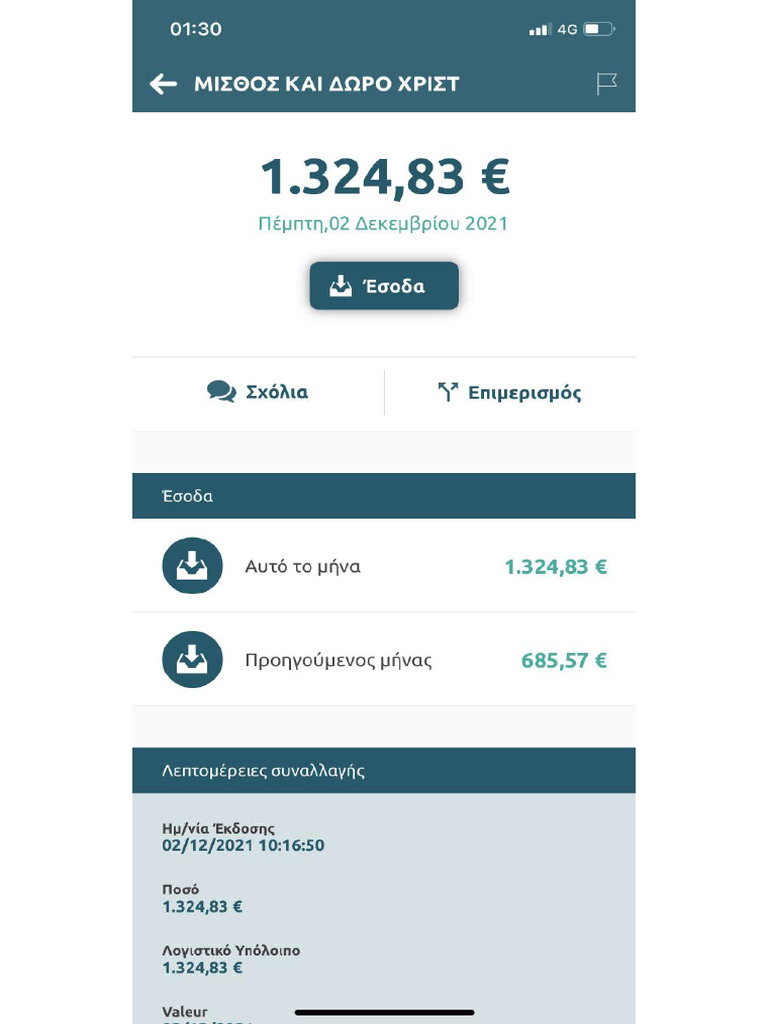768x1024 pixels.
Task: Tap the battery icon in status bar
Action: coord(599,29)
